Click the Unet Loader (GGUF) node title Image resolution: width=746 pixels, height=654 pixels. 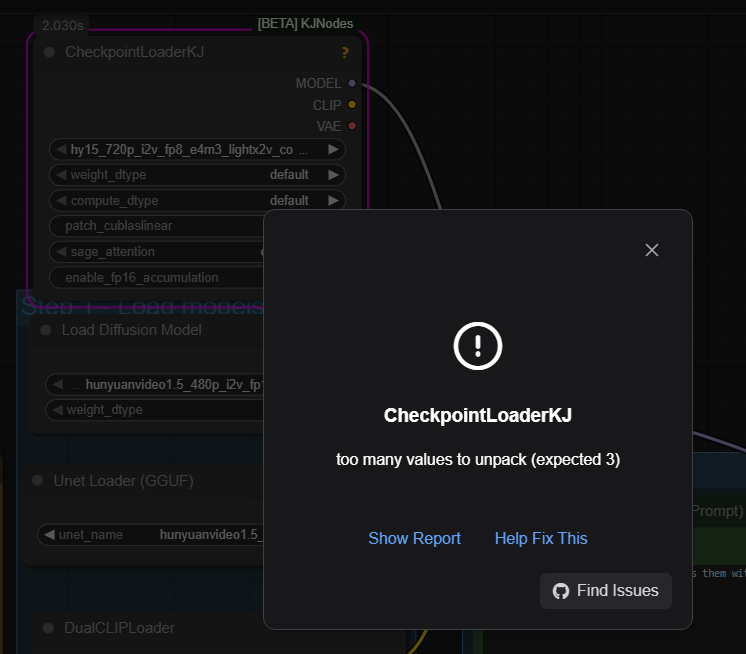[123, 481]
